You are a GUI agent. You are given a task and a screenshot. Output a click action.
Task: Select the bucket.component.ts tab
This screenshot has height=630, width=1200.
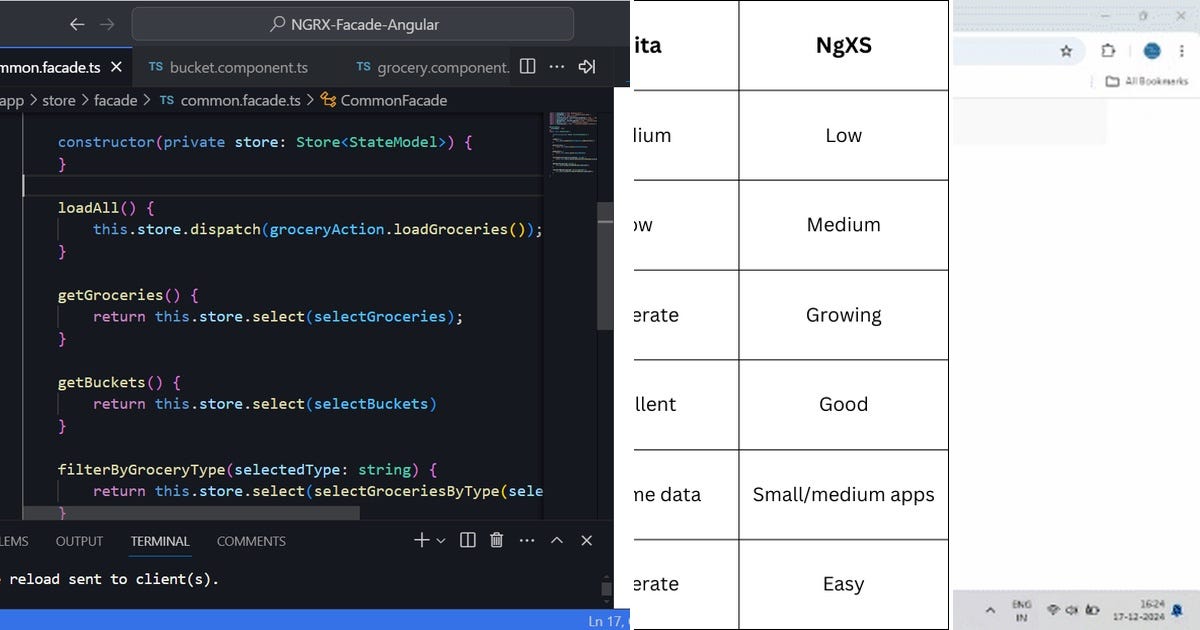point(239,67)
